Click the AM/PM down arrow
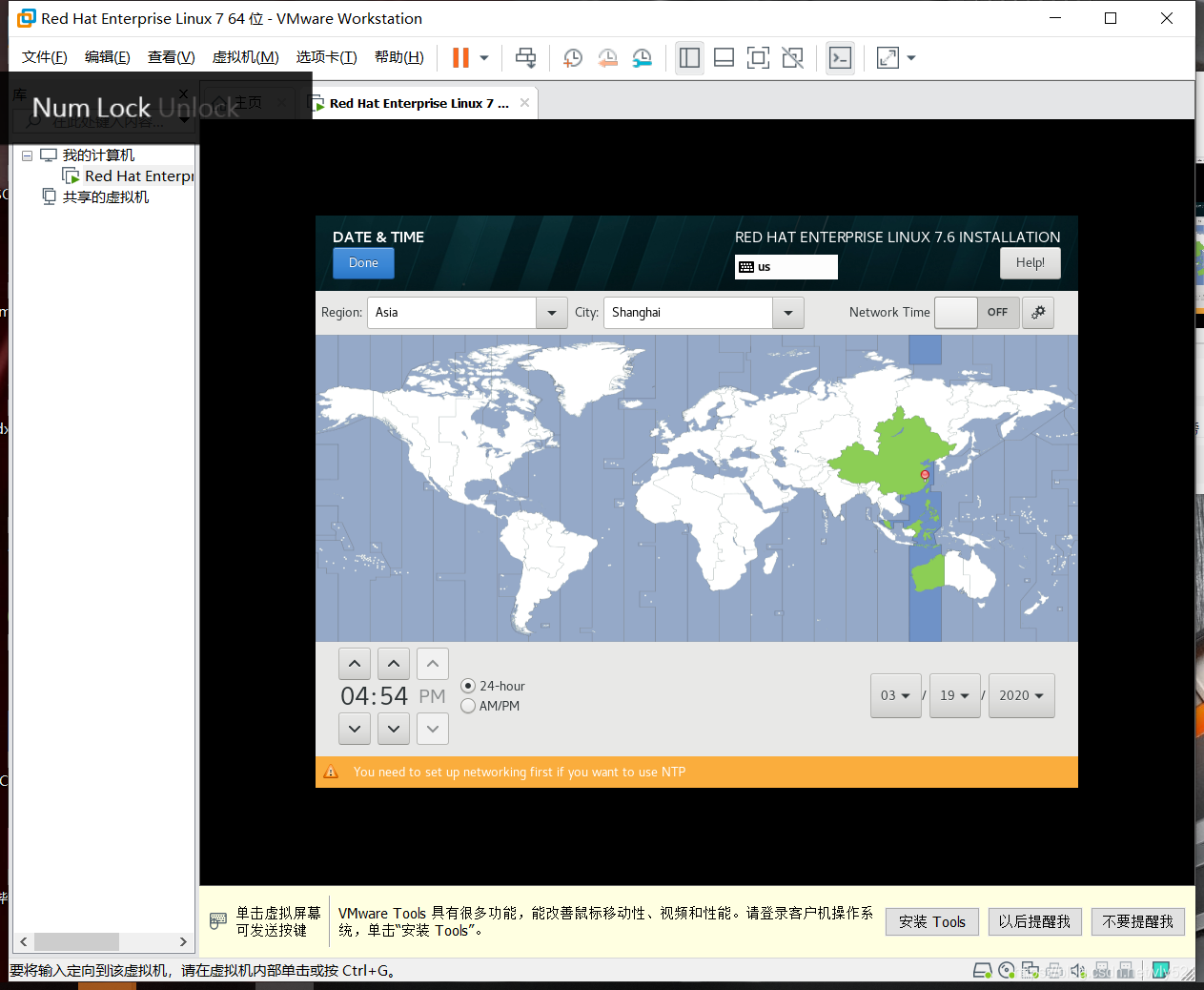This screenshot has width=1204, height=990. [x=433, y=729]
